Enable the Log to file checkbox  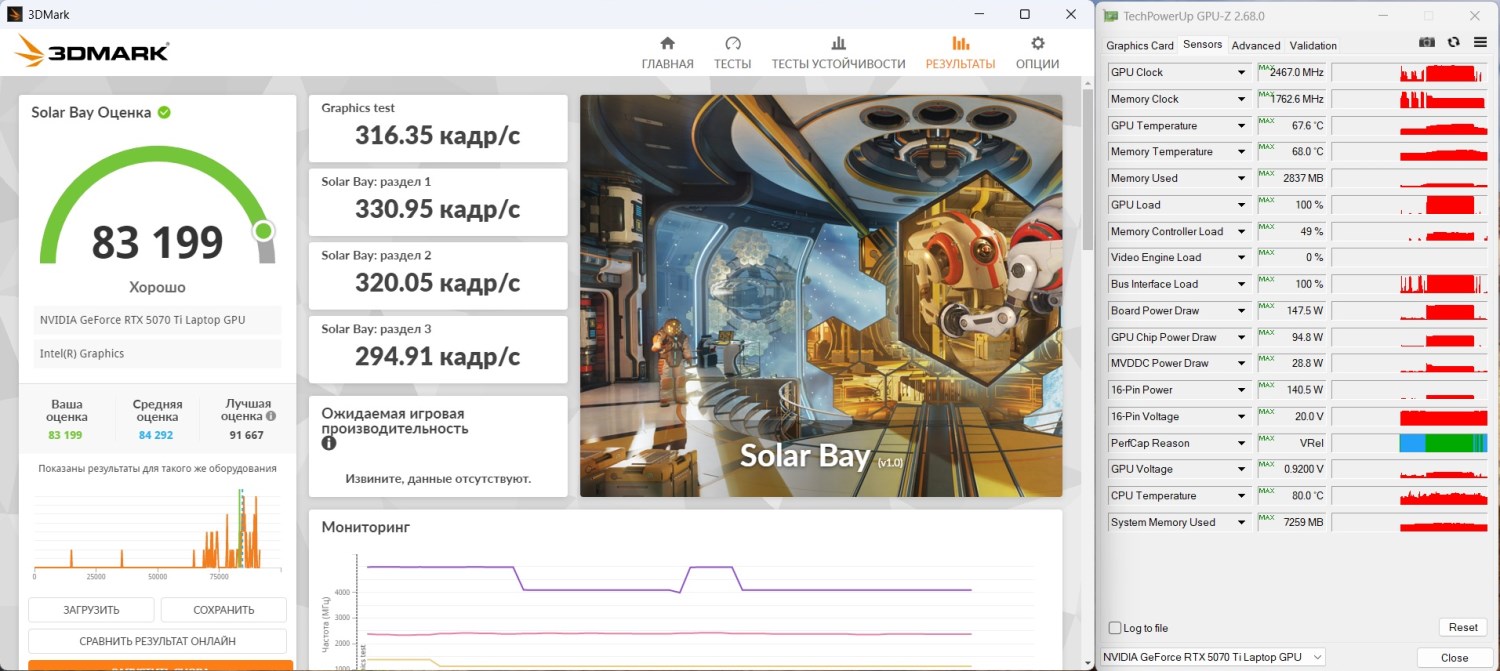point(1115,628)
